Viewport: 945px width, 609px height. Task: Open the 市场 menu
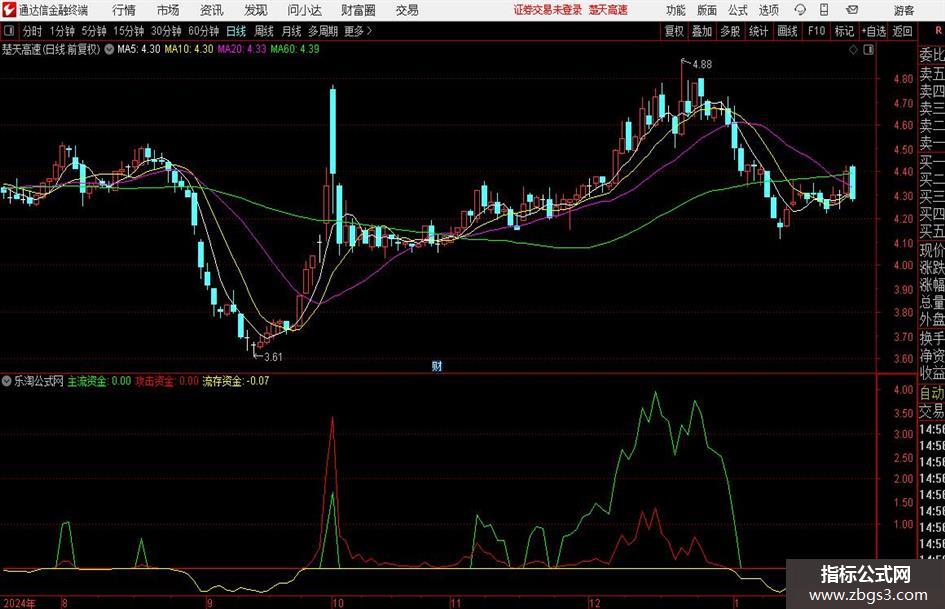pos(168,10)
